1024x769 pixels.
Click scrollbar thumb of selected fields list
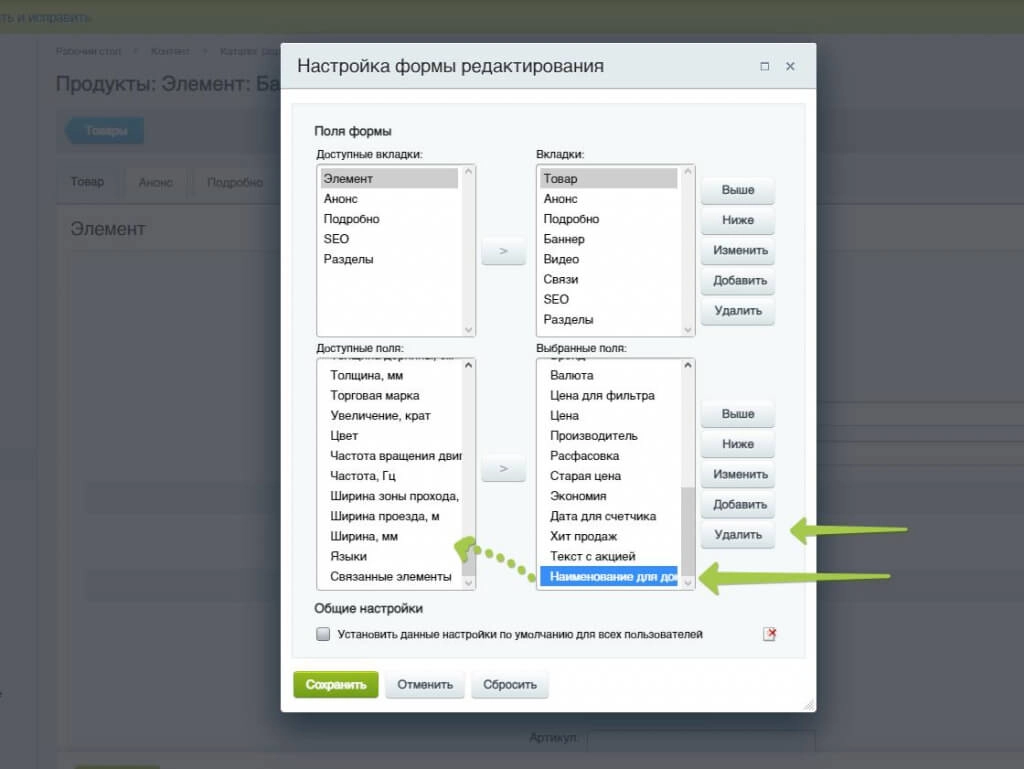(687, 531)
